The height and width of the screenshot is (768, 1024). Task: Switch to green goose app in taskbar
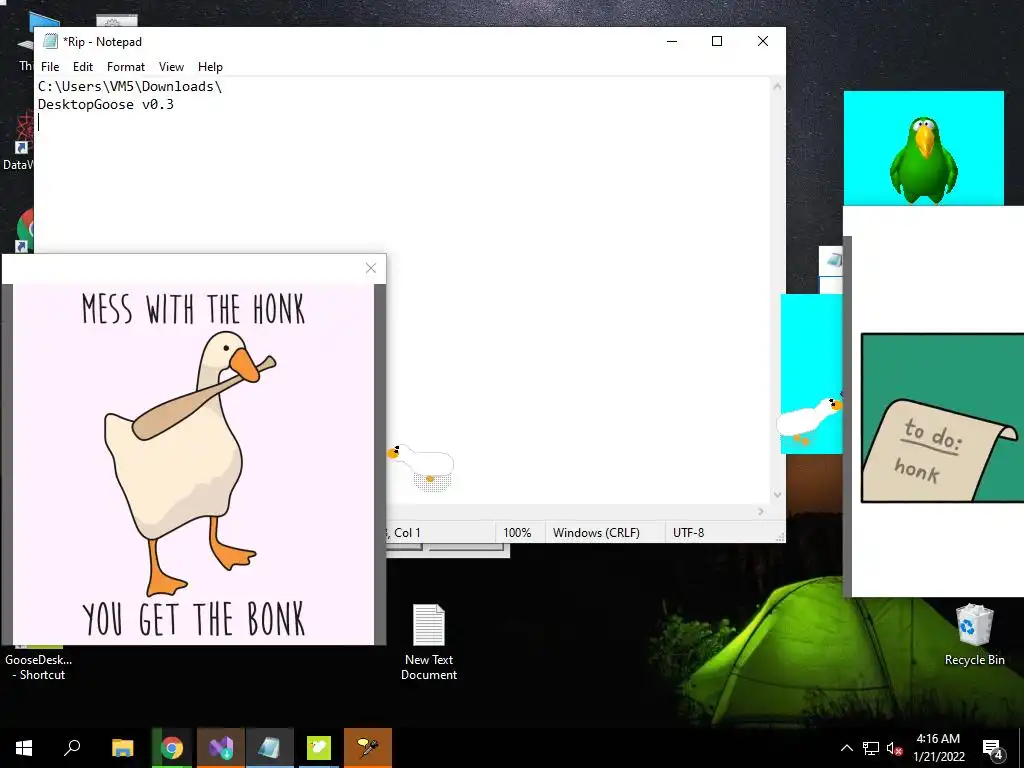click(319, 748)
